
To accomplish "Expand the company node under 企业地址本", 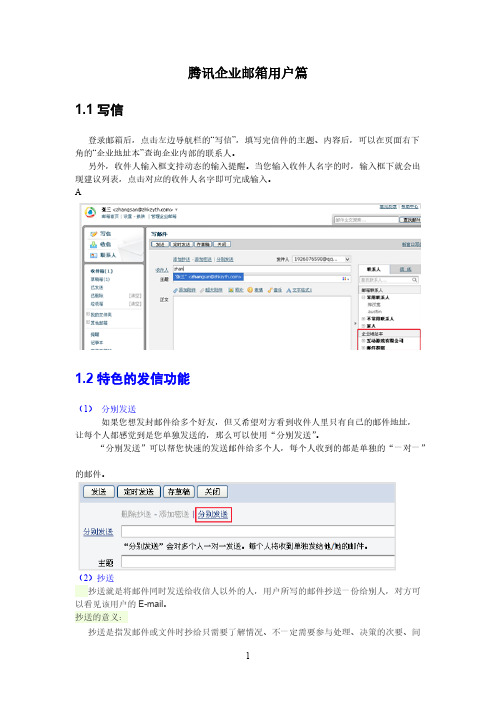I will coord(363,341).
